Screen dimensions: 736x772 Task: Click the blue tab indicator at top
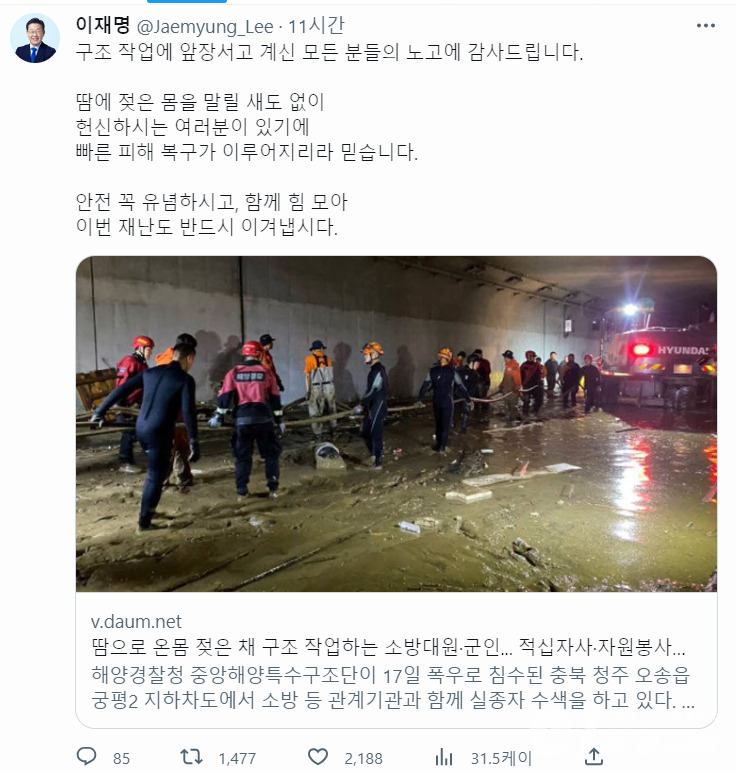point(187,1)
